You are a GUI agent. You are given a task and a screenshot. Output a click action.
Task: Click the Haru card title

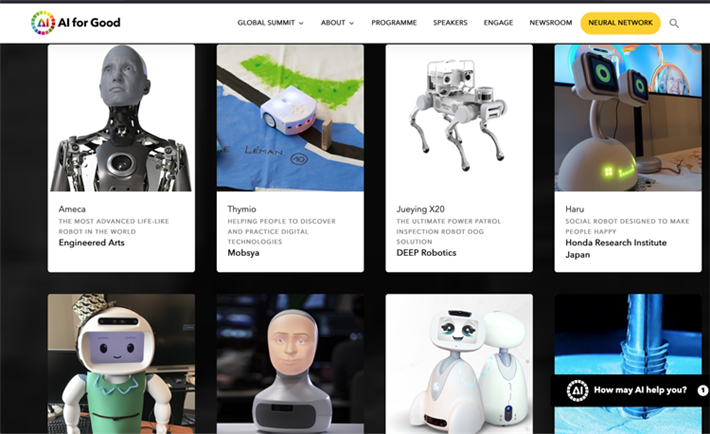(x=575, y=209)
